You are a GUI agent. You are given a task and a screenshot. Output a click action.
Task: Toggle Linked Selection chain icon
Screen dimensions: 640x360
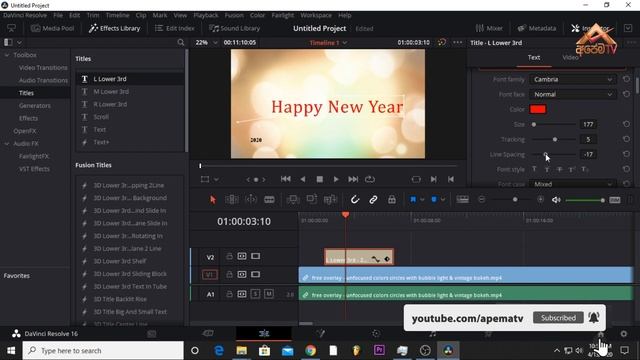click(373, 200)
